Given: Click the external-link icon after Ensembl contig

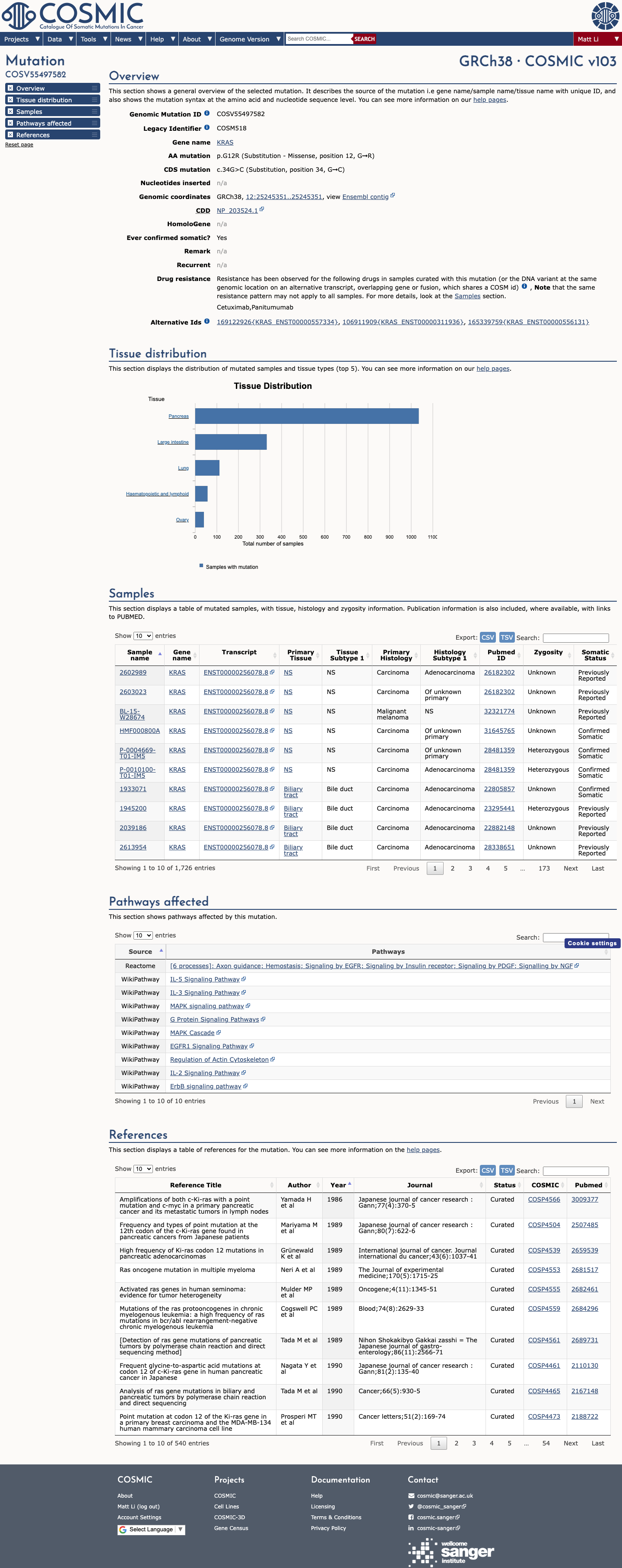Looking at the screenshot, I should tap(393, 196).
